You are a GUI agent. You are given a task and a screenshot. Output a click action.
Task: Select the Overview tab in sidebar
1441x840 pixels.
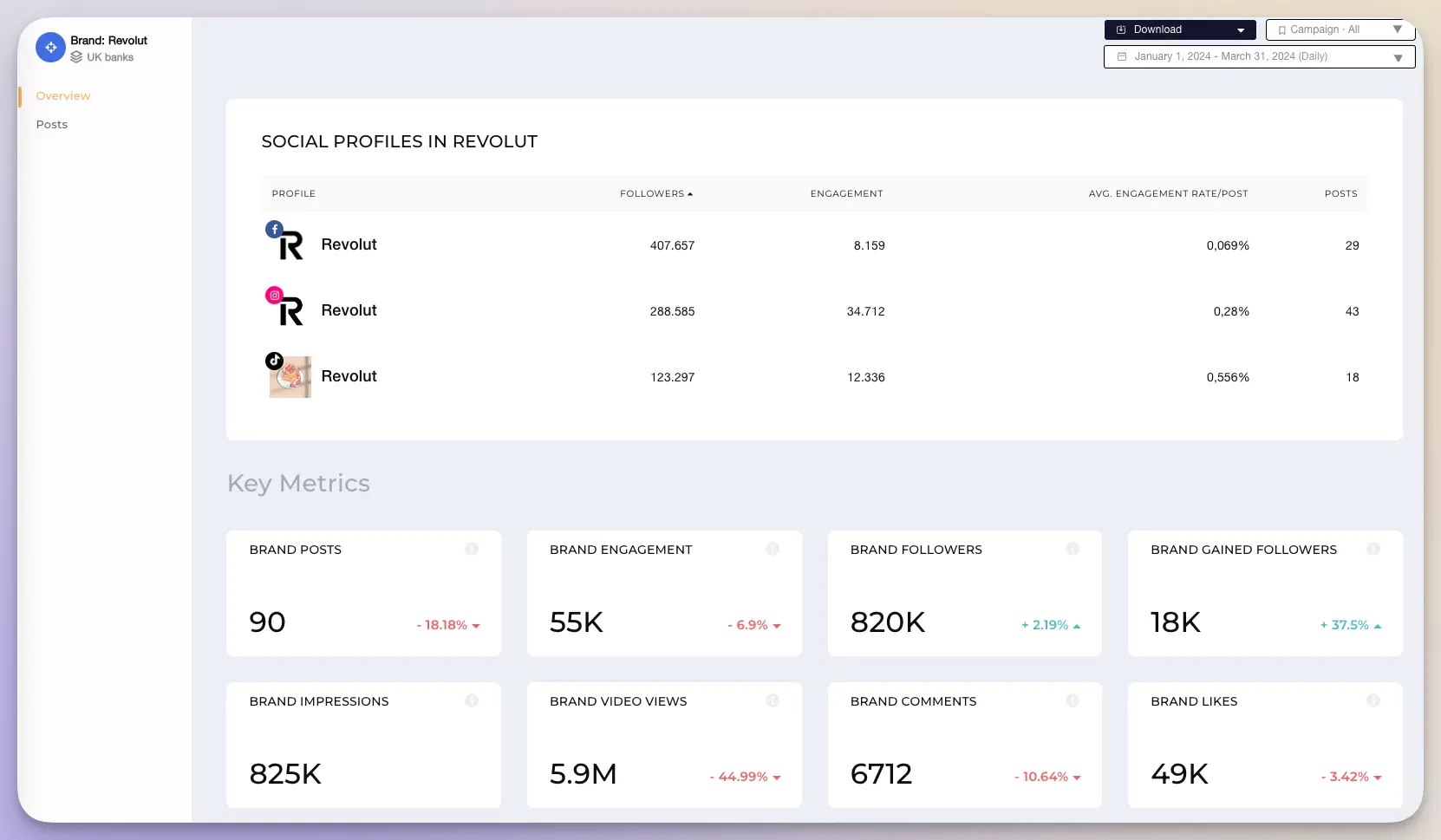pos(63,95)
